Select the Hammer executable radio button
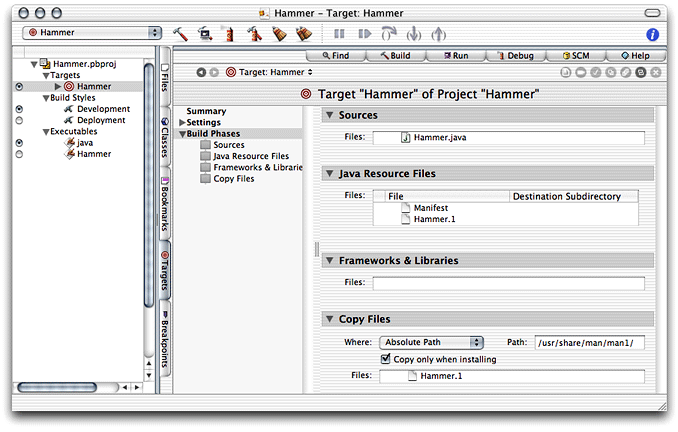Viewport: 678px width, 432px height. (19, 154)
